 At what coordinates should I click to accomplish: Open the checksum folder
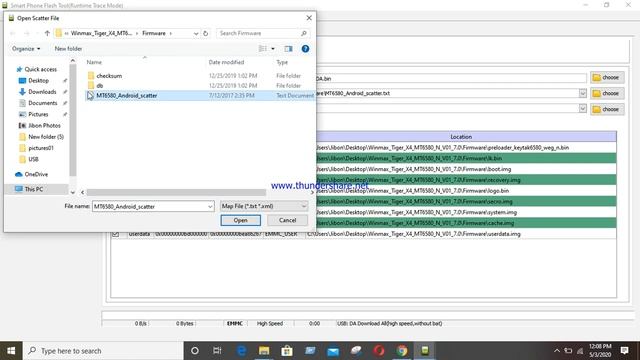(109, 76)
